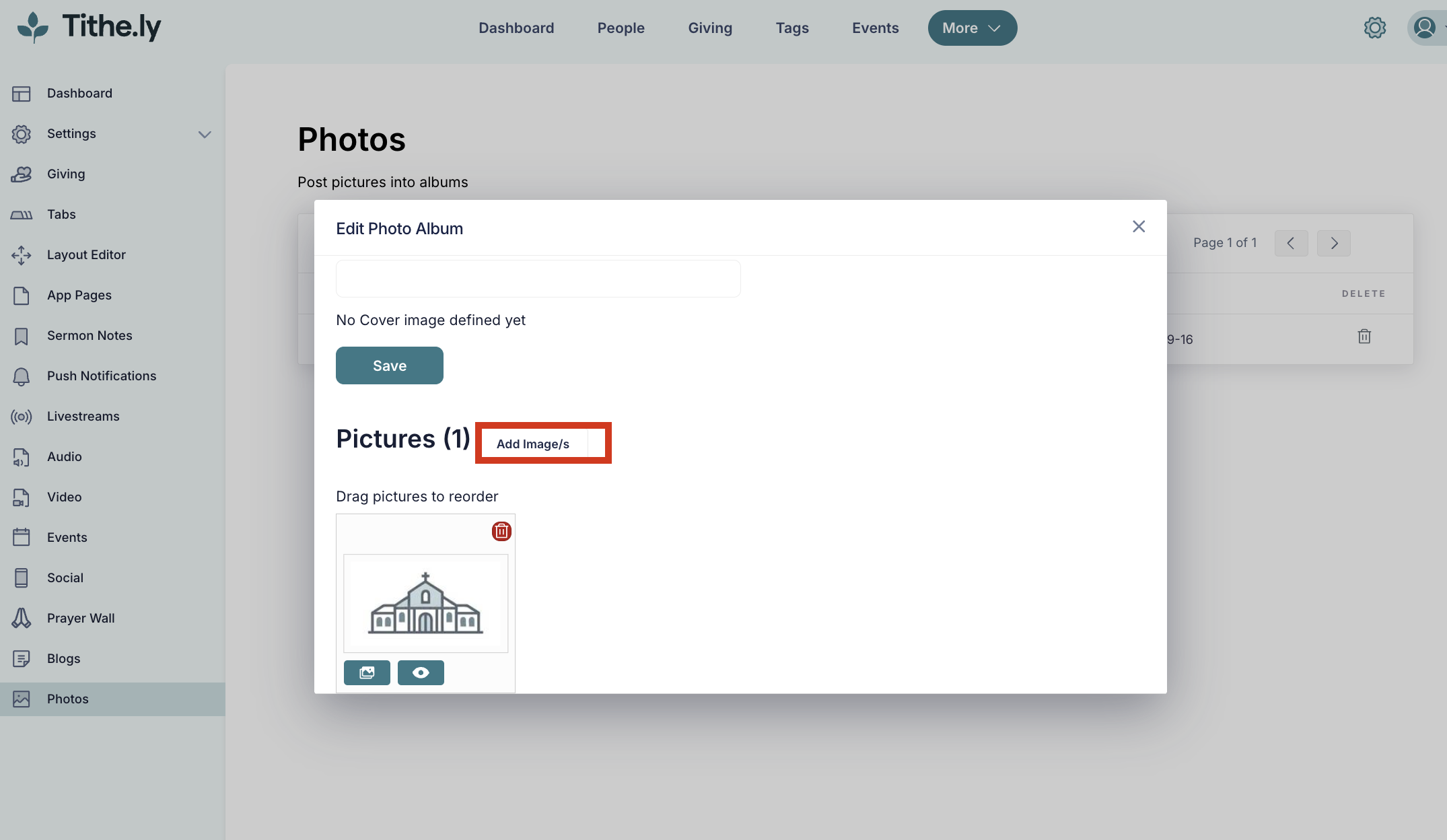The width and height of the screenshot is (1447, 840).
Task: Open Layout Editor page link
Action: click(86, 254)
